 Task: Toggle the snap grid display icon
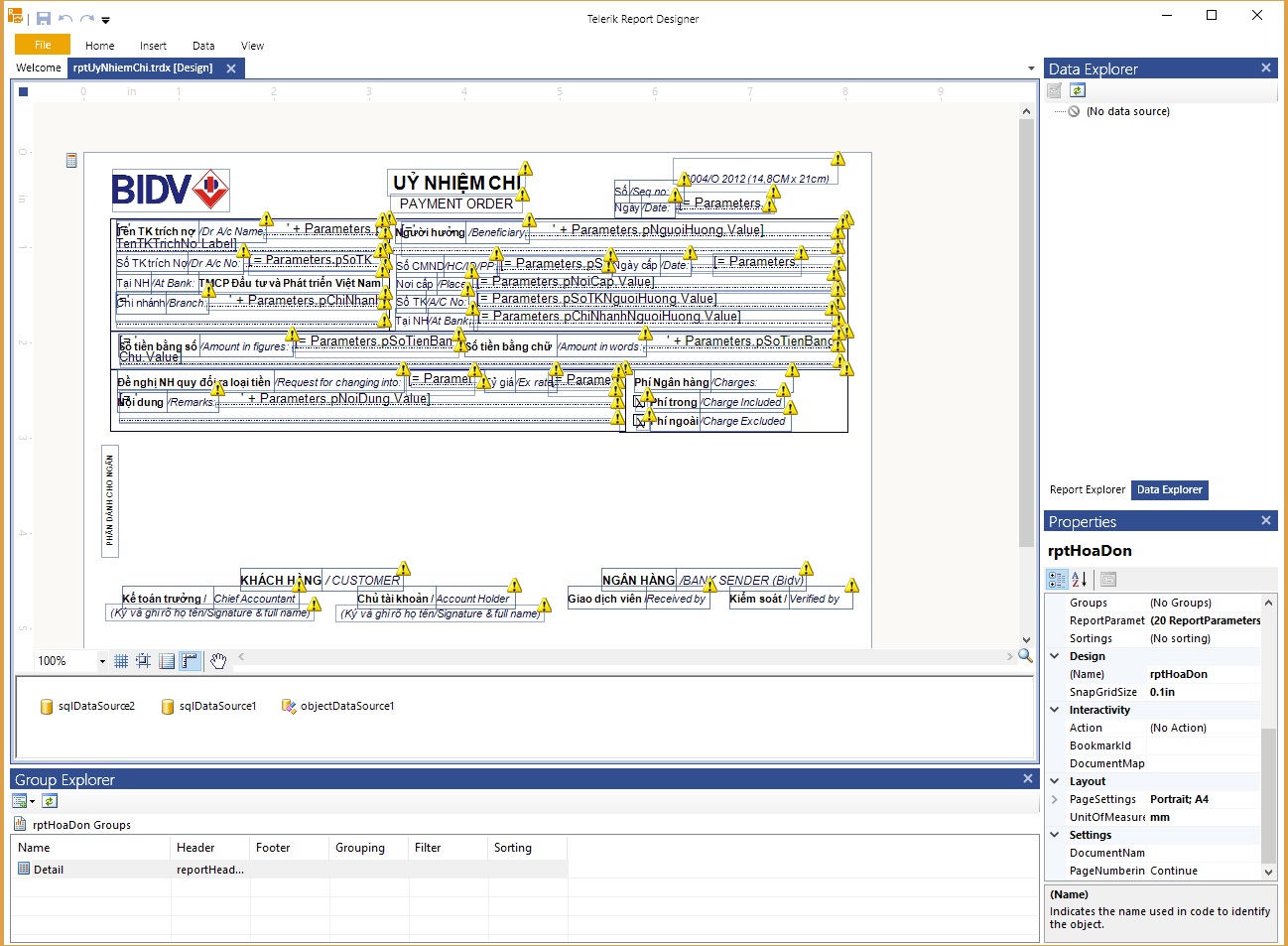click(121, 661)
